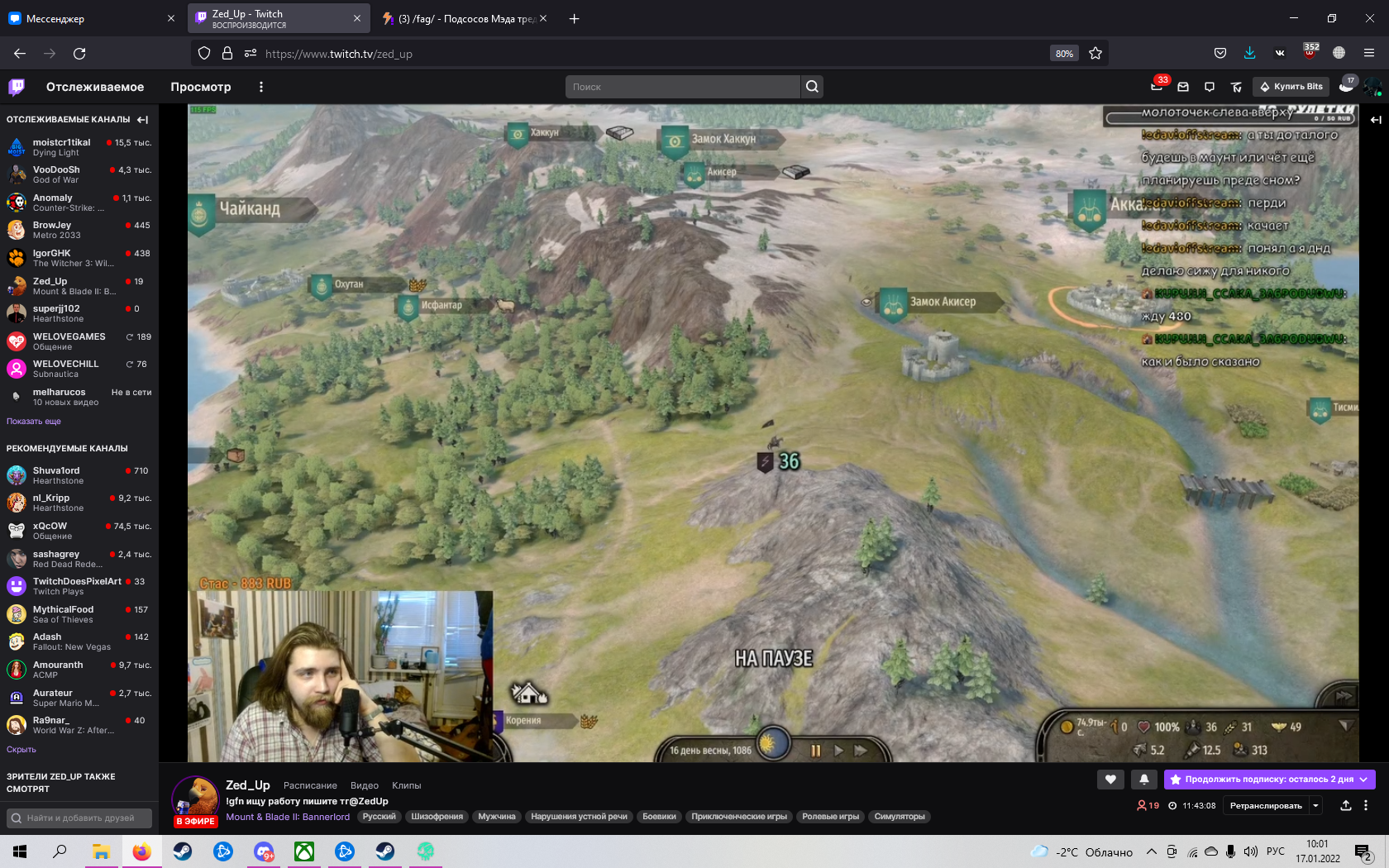Open Firefox downloads arrow icon
The width and height of the screenshot is (1389, 868).
[x=1249, y=54]
